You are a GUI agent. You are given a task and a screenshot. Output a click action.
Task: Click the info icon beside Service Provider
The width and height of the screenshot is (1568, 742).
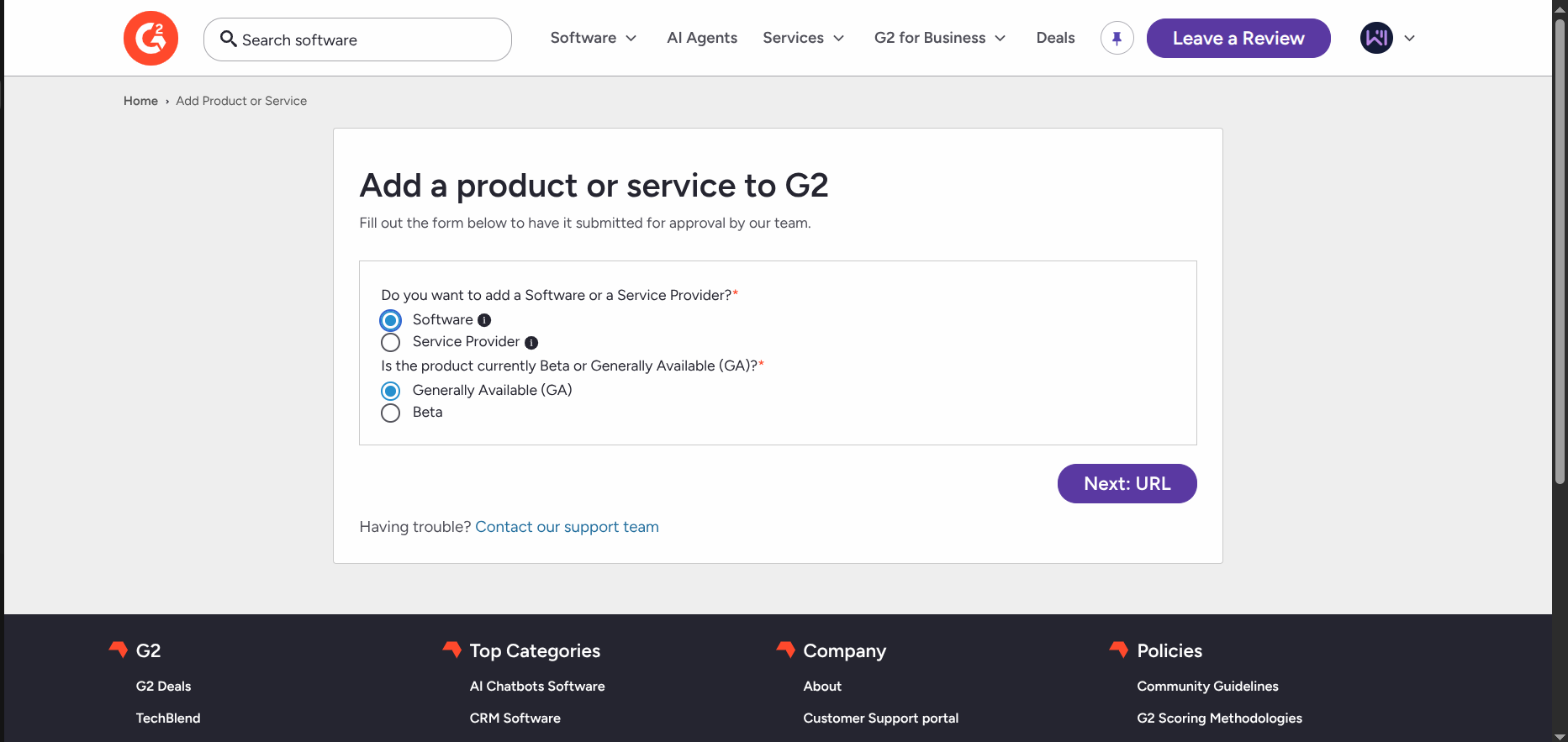click(531, 343)
